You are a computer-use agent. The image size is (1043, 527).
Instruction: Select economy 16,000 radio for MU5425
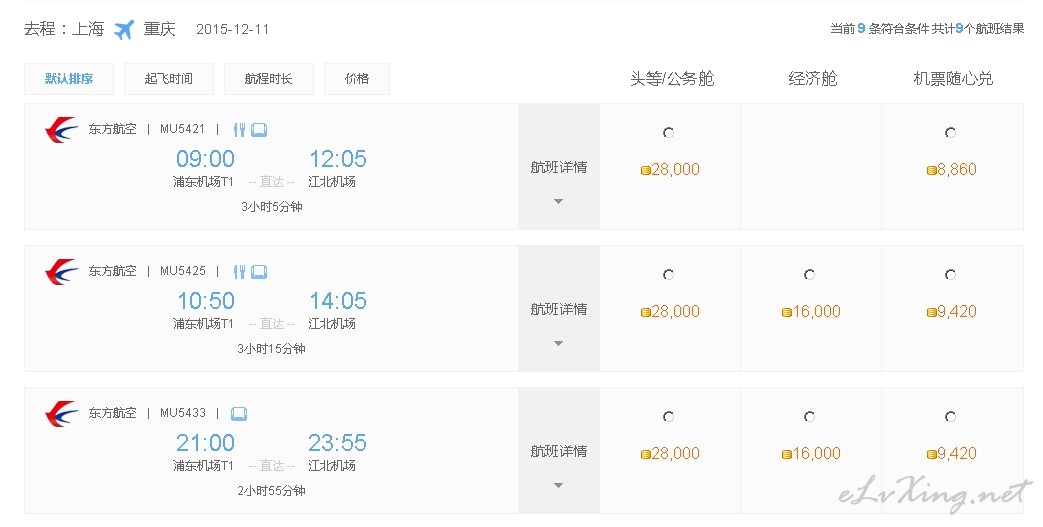(810, 274)
